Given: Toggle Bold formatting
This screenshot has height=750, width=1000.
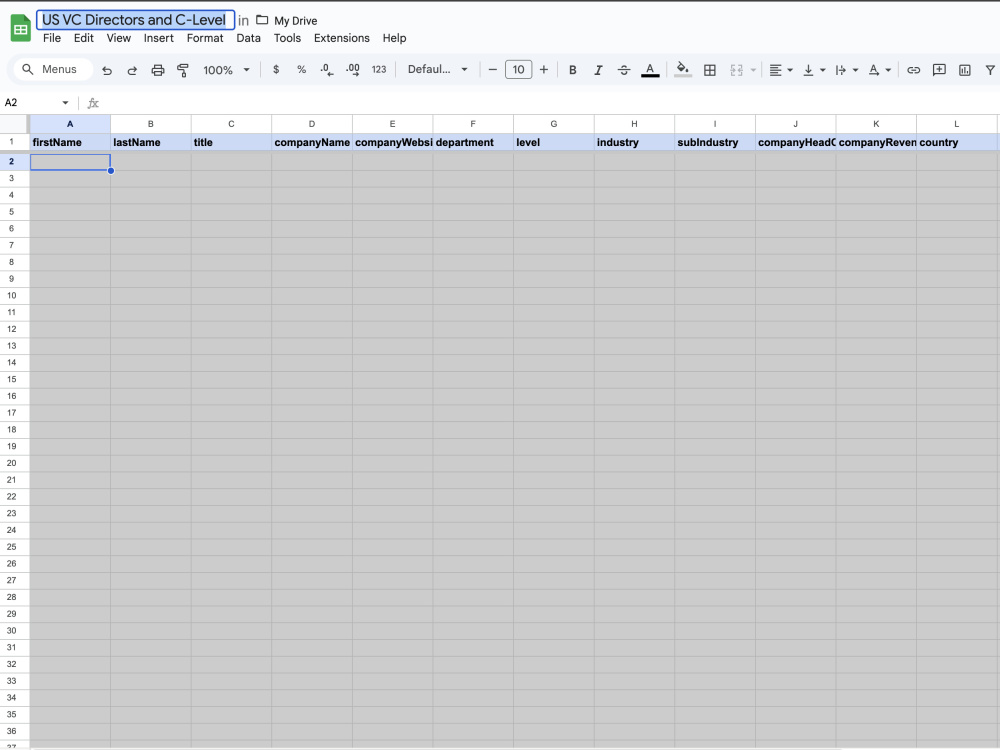Looking at the screenshot, I should coord(573,70).
